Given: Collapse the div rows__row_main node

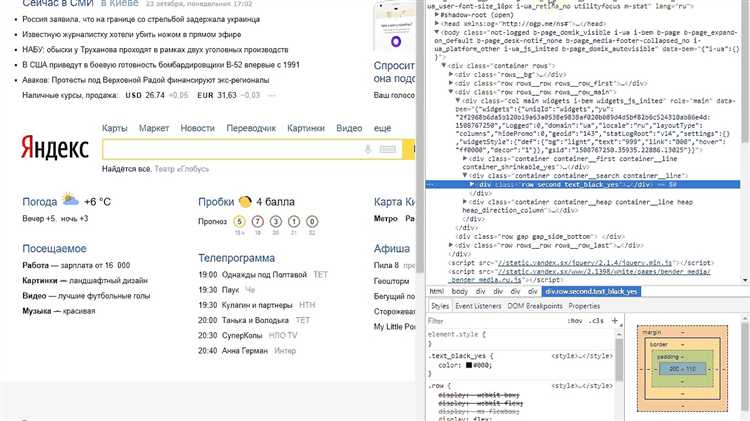Looking at the screenshot, I should coord(451,91).
